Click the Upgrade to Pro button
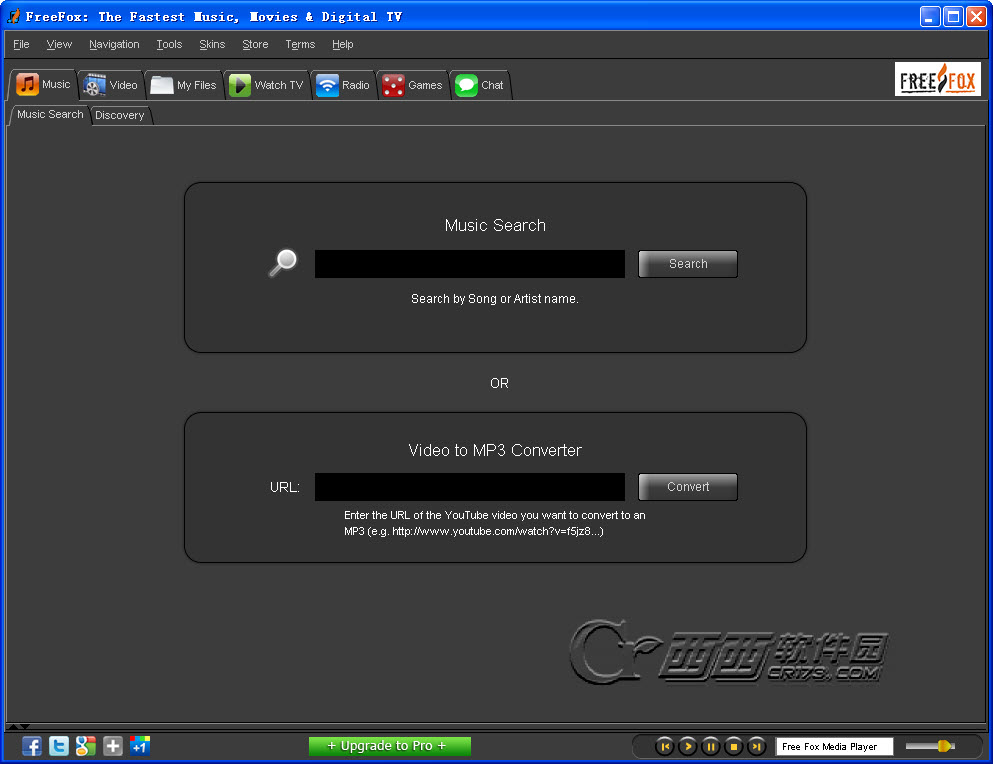Image resolution: width=993 pixels, height=764 pixels. coord(389,746)
